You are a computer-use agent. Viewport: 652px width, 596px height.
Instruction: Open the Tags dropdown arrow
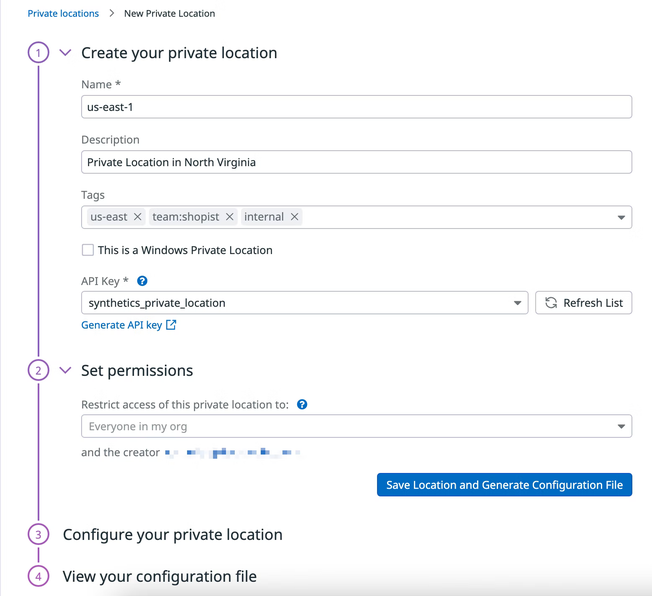(x=621, y=217)
